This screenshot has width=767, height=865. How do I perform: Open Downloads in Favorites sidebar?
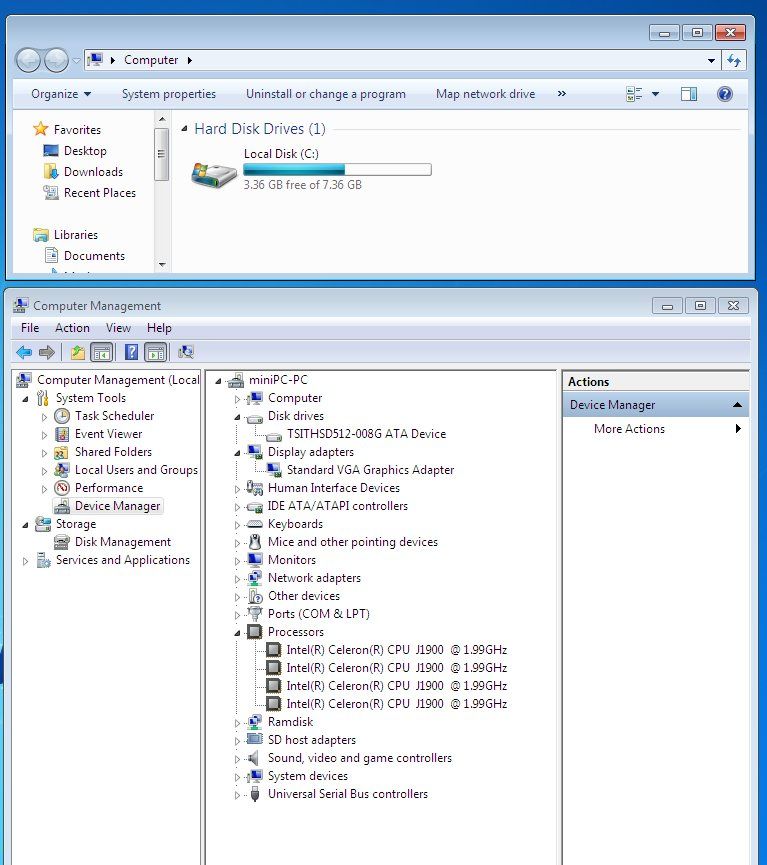pos(93,172)
